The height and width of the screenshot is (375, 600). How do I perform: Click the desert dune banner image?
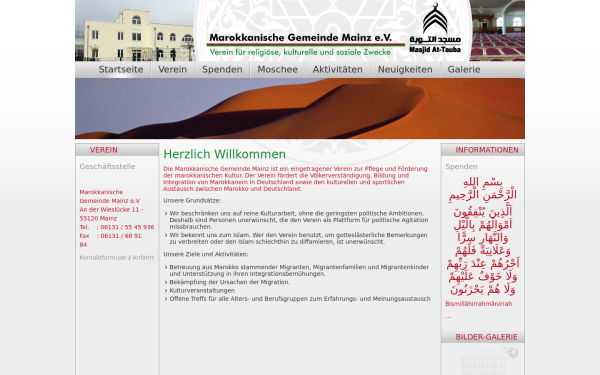click(300, 108)
